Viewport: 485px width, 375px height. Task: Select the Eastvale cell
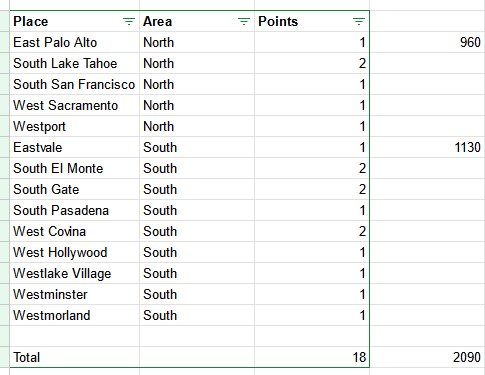(75, 147)
